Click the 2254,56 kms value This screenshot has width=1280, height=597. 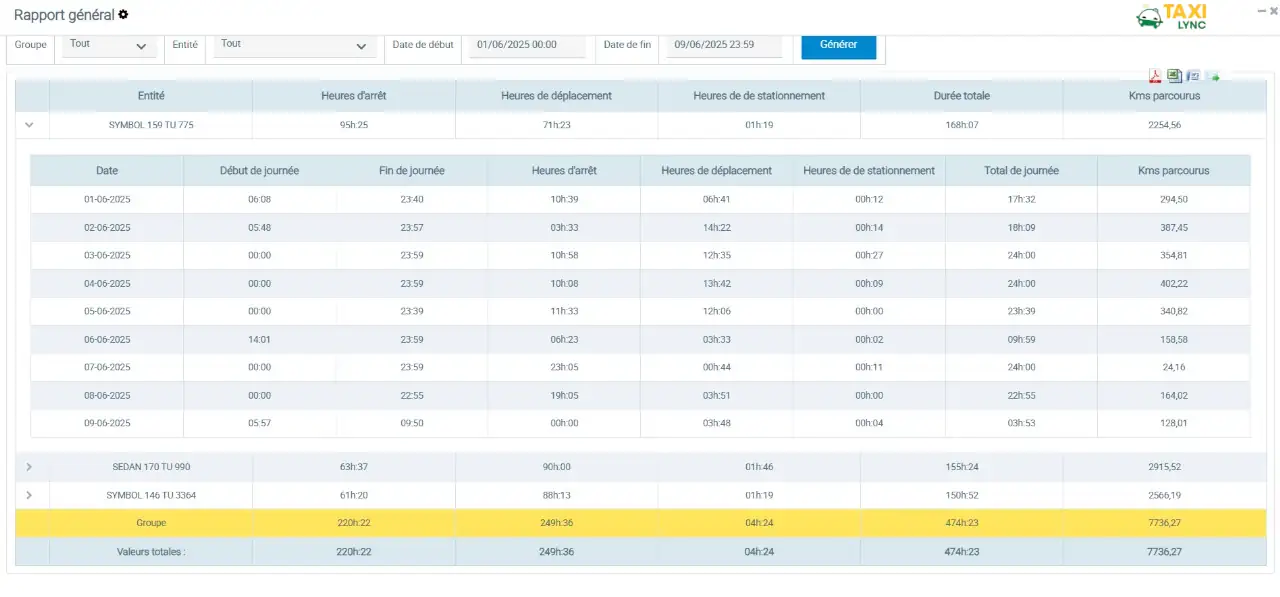pos(1165,125)
